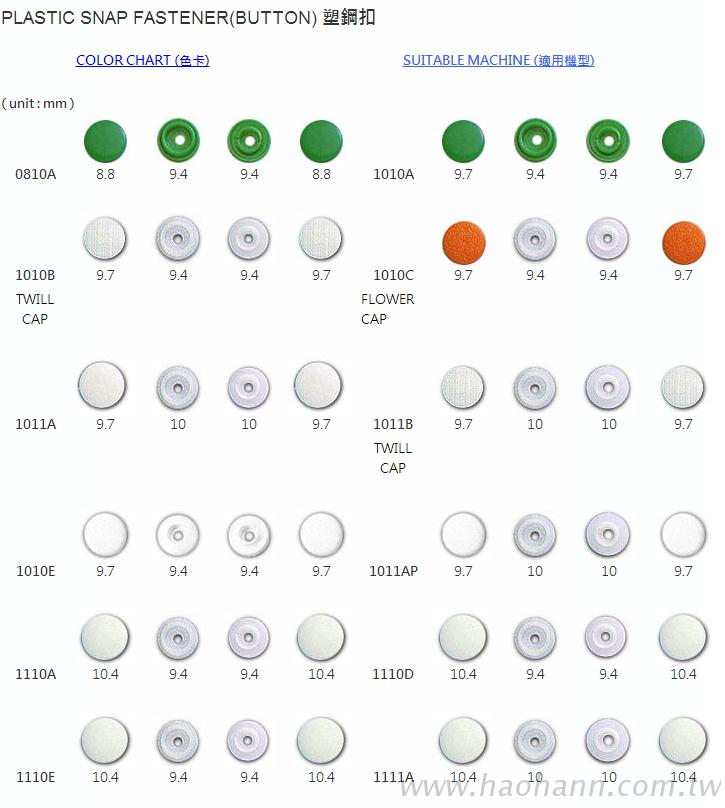Click the Plastic Snap Fastener page heading

[189, 18]
